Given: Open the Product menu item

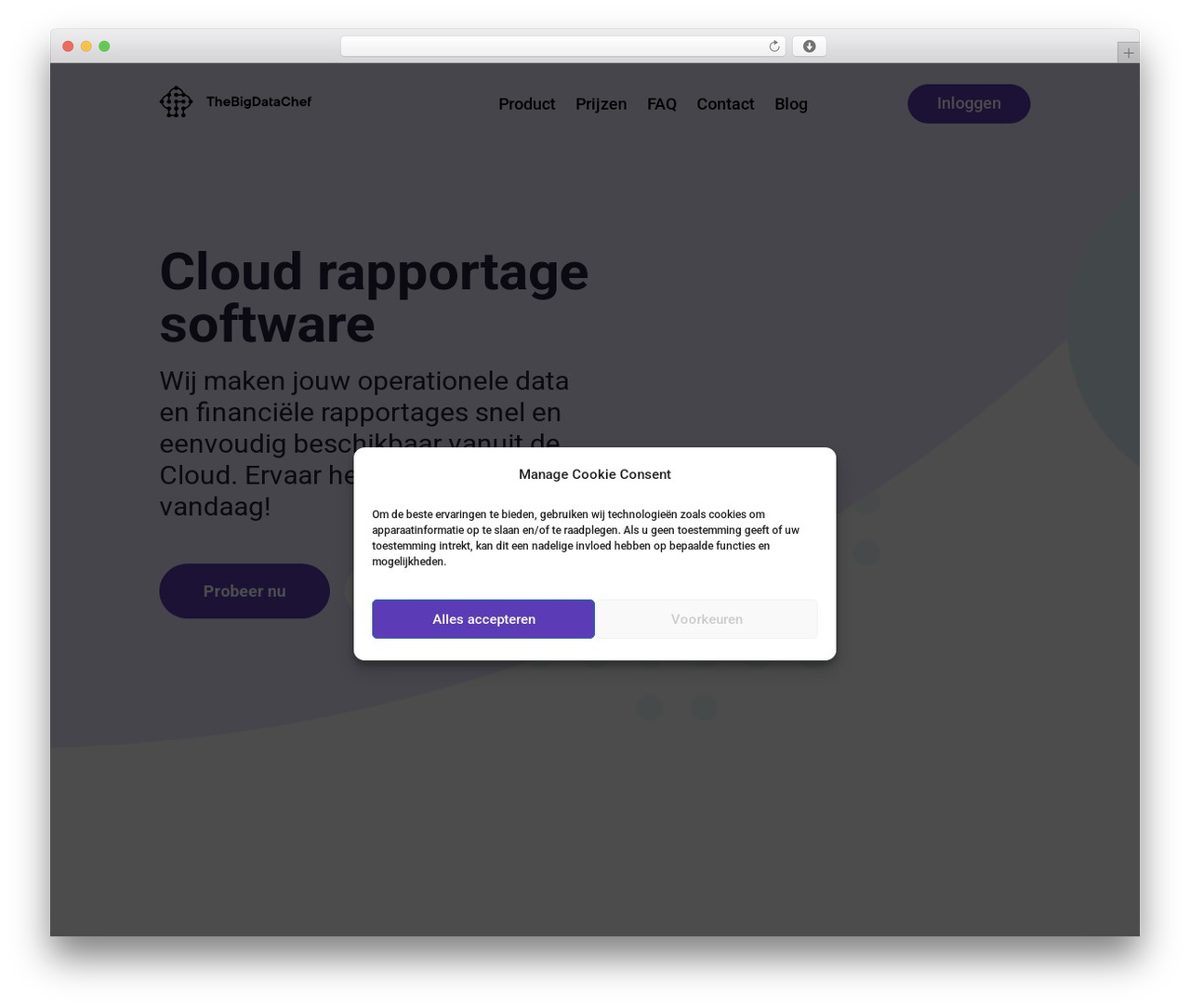Looking at the screenshot, I should [526, 104].
